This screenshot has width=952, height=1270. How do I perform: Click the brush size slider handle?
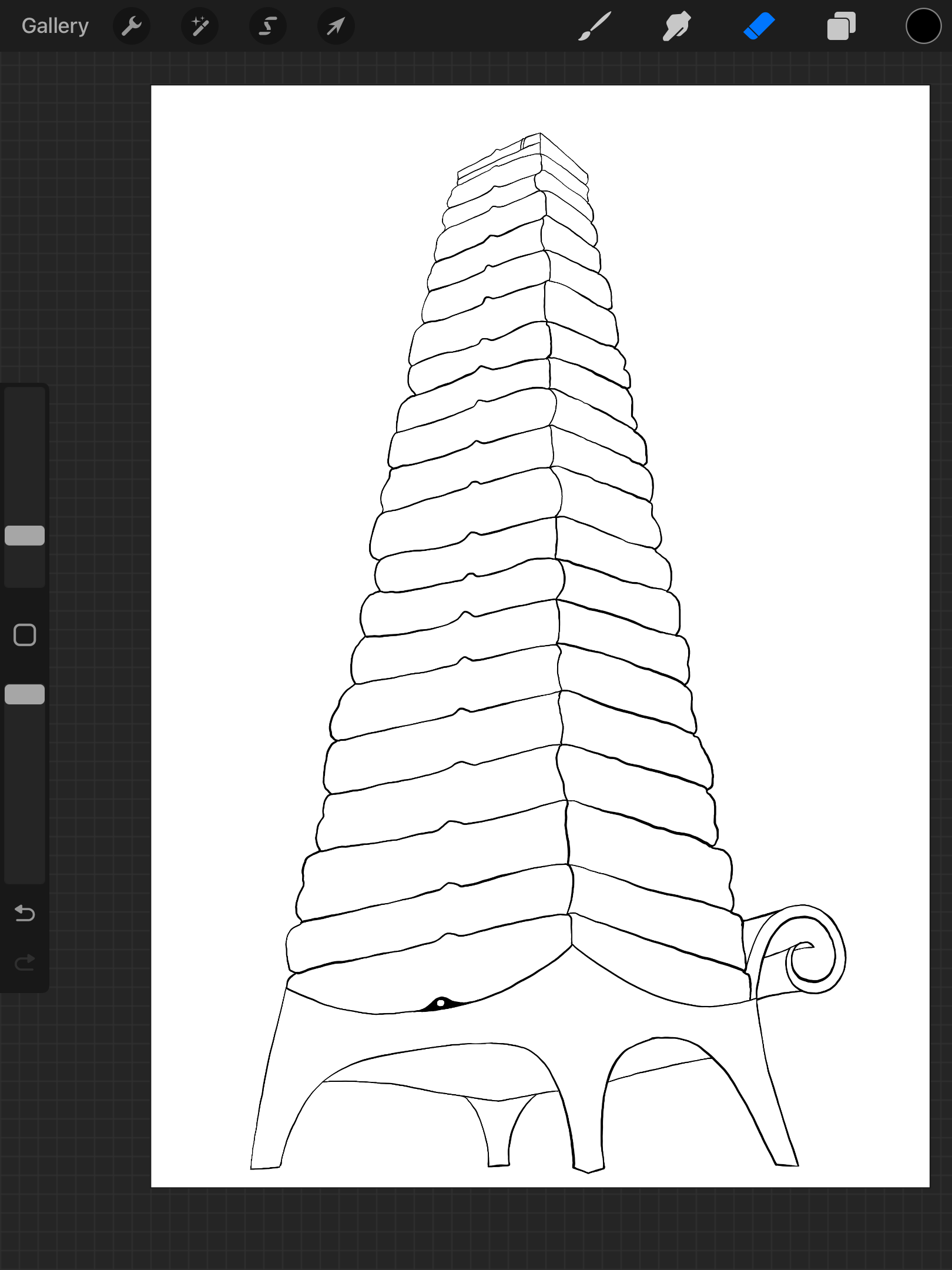(x=25, y=536)
